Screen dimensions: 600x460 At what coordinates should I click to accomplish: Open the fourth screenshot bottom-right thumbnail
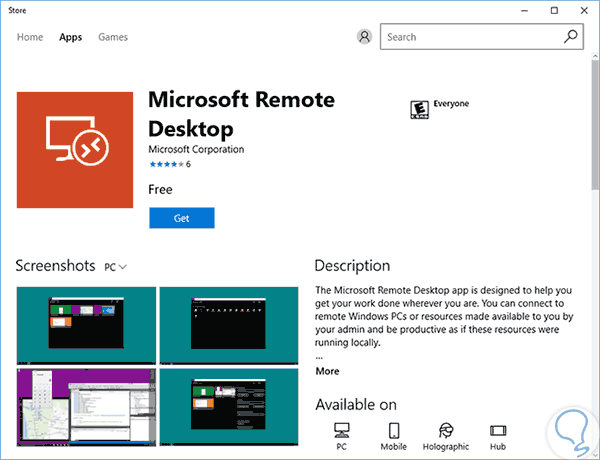[x=229, y=407]
